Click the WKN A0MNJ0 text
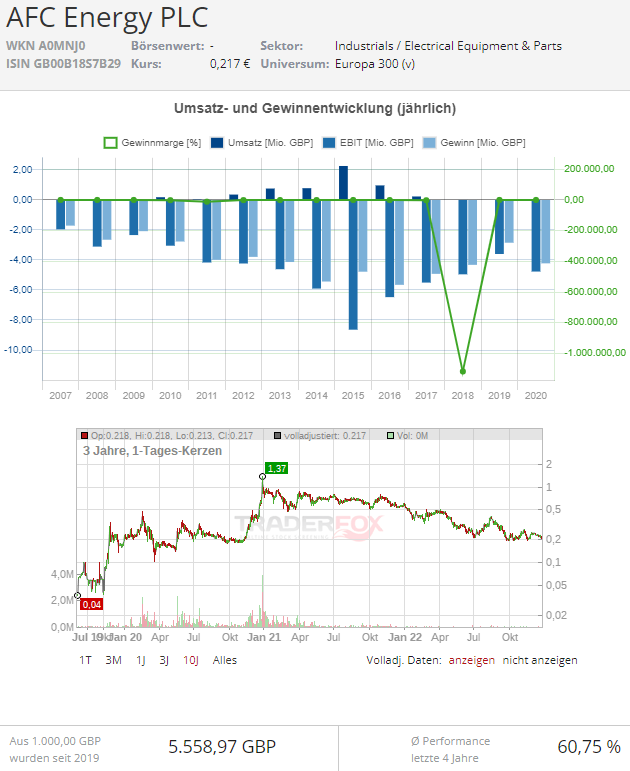The height and width of the screenshot is (771, 630). [x=46, y=46]
